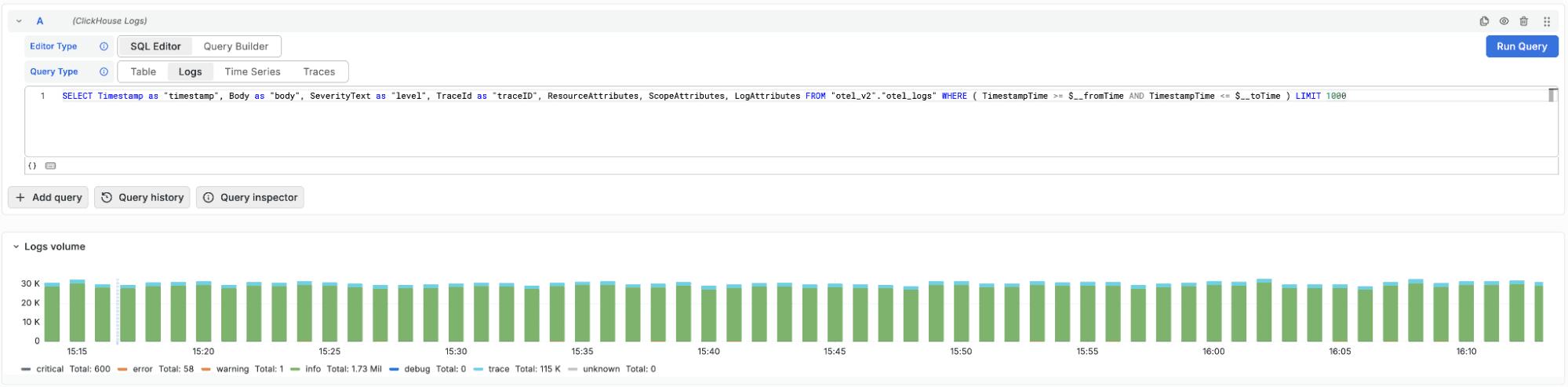This screenshot has width=1568, height=387.
Task: Click the info icon beside Query Type
Action: pos(104,71)
